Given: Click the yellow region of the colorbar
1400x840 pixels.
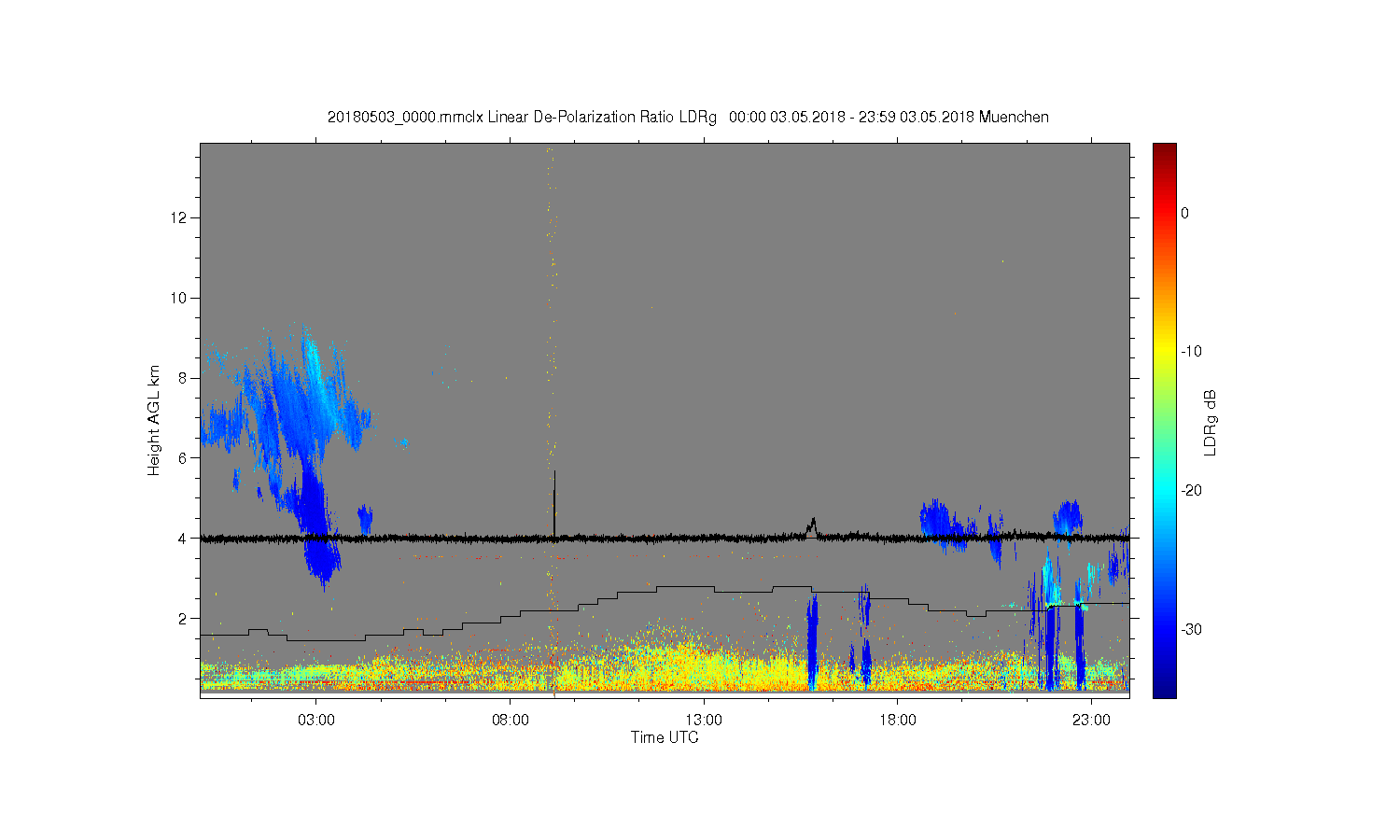Looking at the screenshot, I should point(1164,352).
